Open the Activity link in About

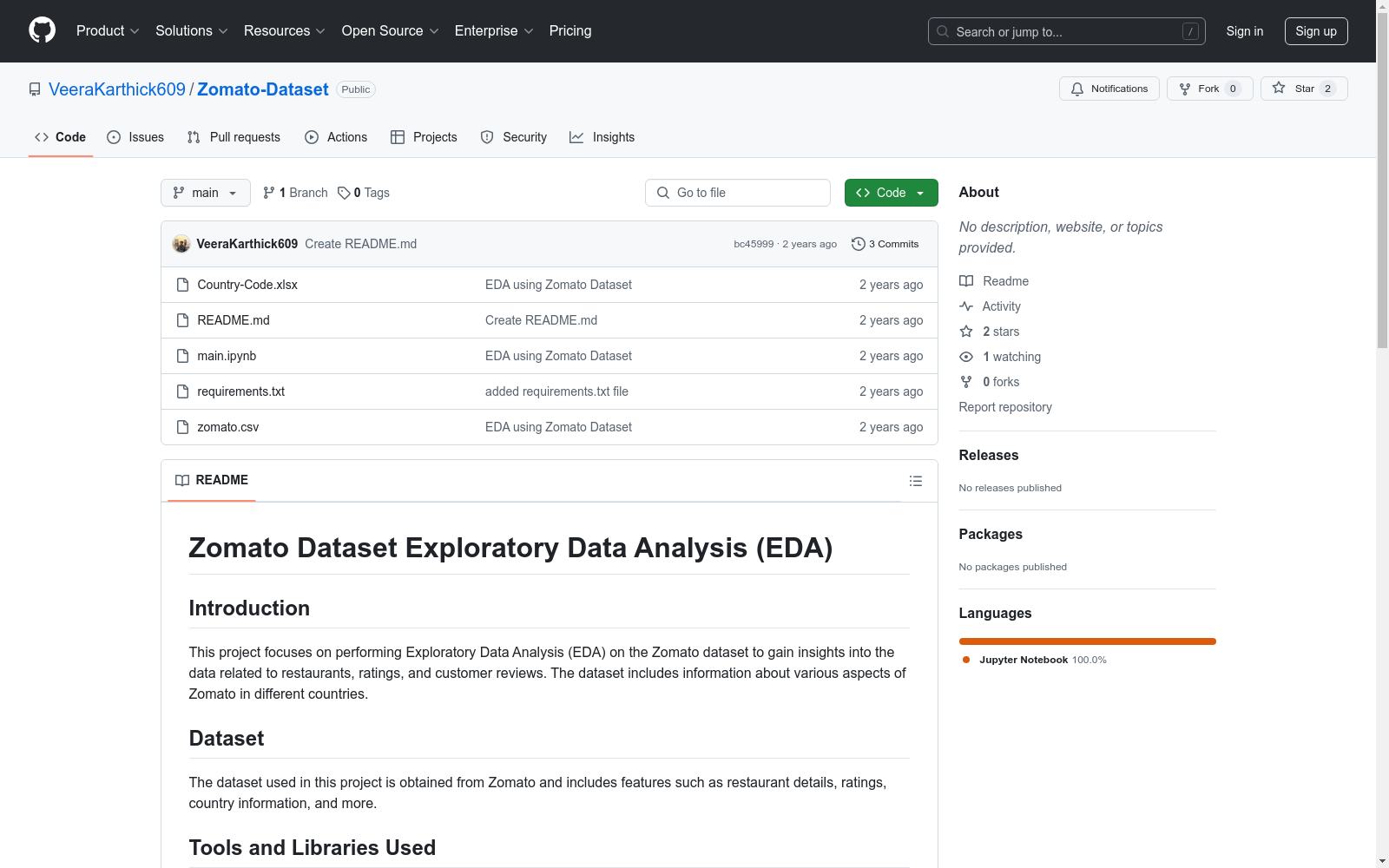[990, 306]
